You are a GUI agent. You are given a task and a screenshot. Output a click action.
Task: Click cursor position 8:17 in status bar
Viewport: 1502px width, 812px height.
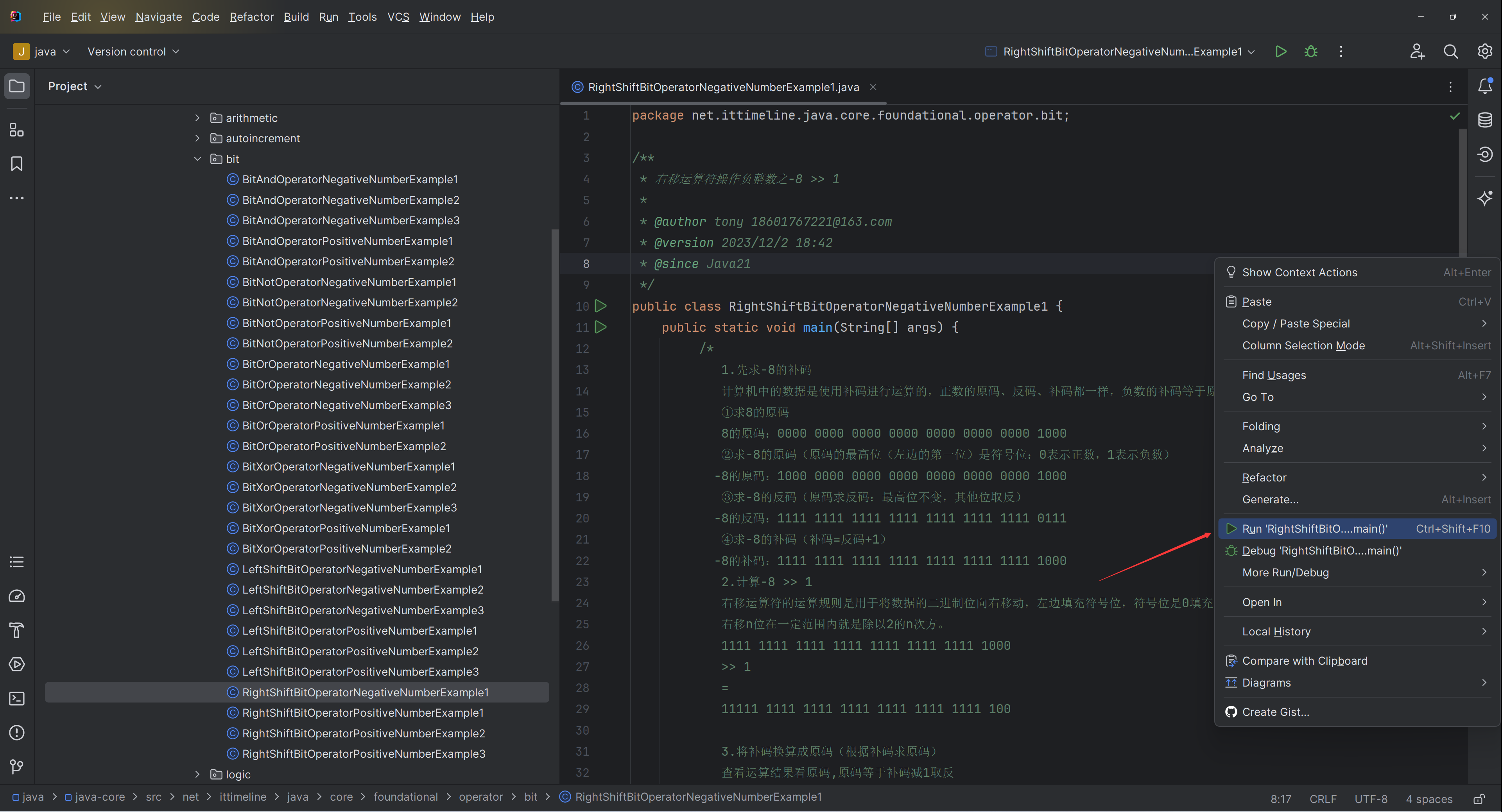(x=1280, y=799)
